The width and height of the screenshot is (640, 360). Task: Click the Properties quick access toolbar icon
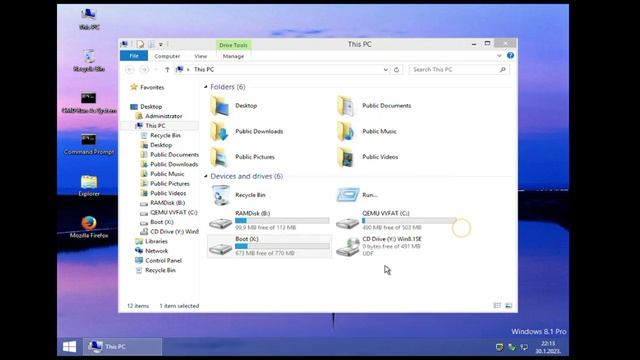click(140, 44)
